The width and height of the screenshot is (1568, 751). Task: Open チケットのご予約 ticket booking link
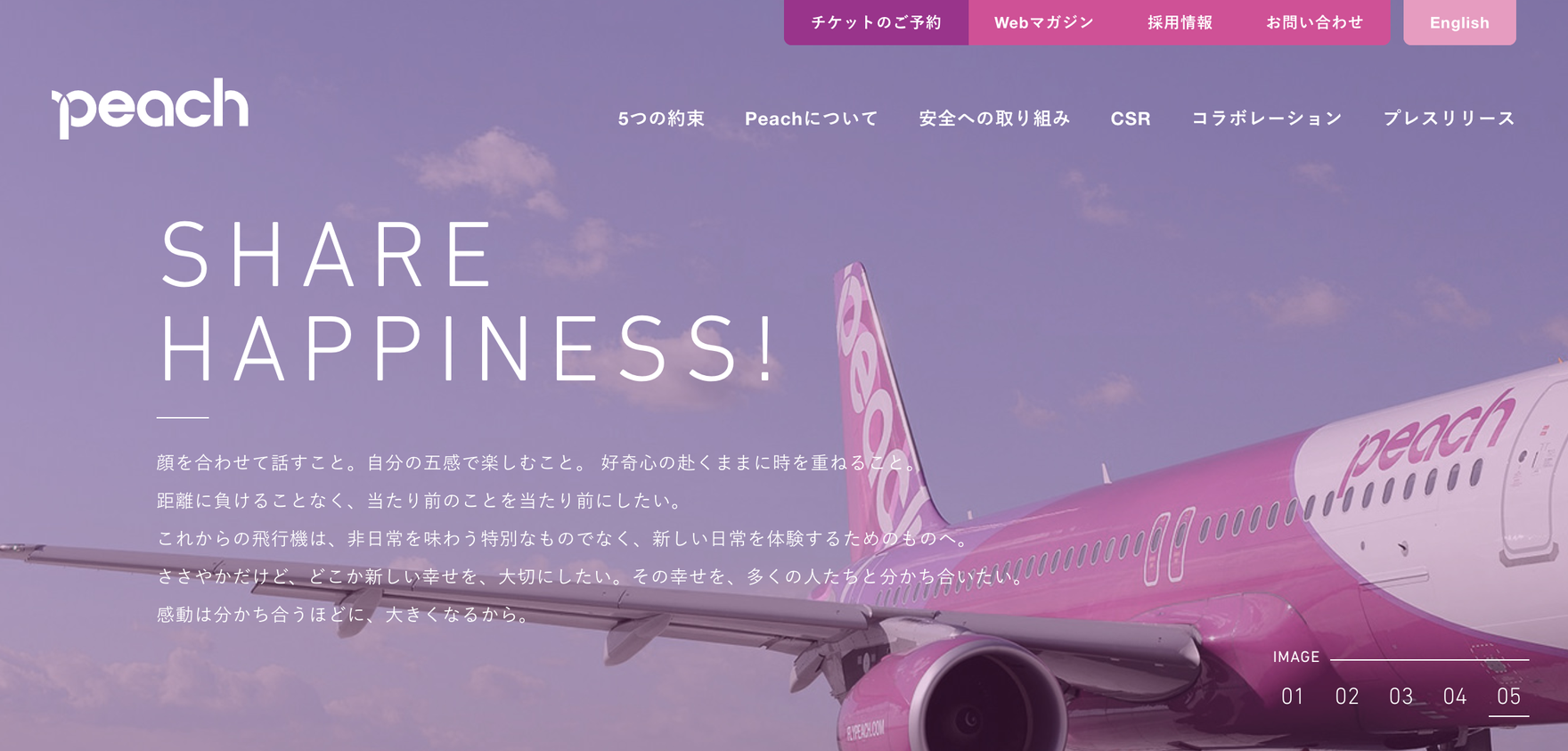[x=876, y=22]
